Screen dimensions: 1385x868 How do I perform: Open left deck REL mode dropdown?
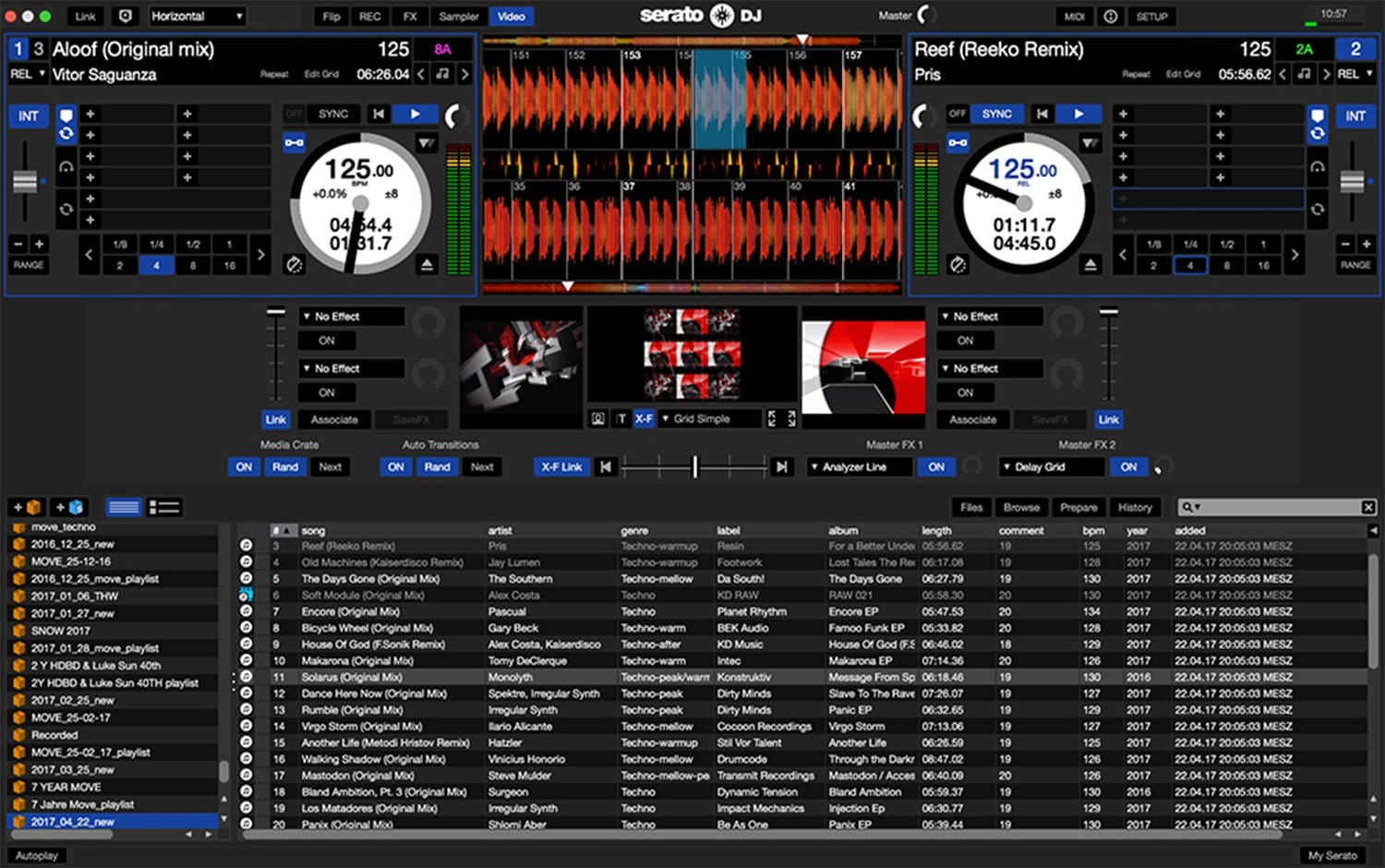pos(28,74)
